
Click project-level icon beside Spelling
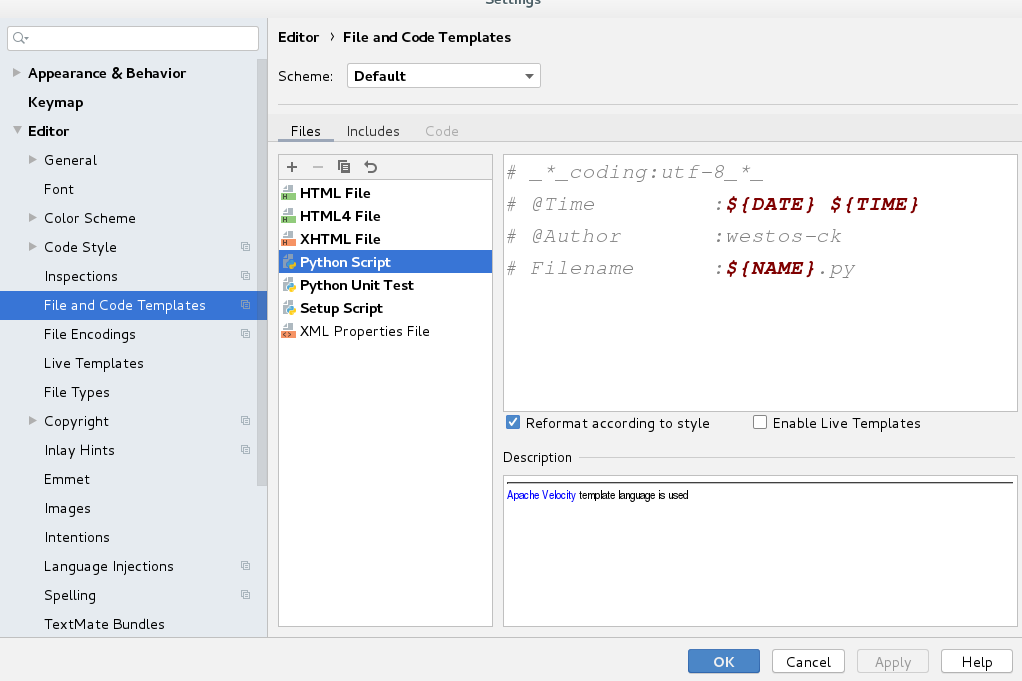[x=245, y=594]
